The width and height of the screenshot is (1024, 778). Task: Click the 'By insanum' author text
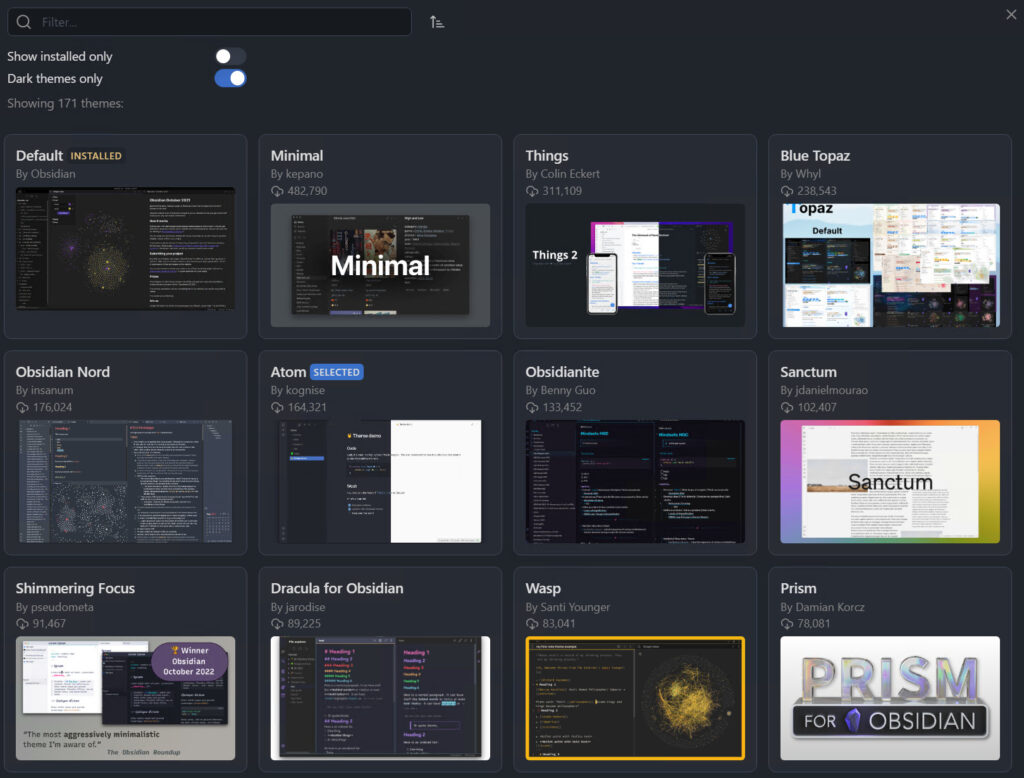44,390
